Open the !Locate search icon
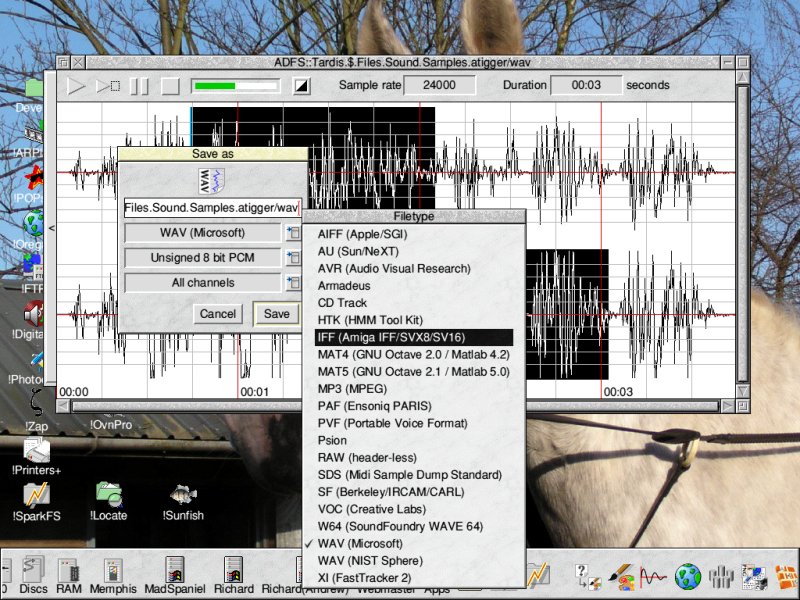 (109, 503)
